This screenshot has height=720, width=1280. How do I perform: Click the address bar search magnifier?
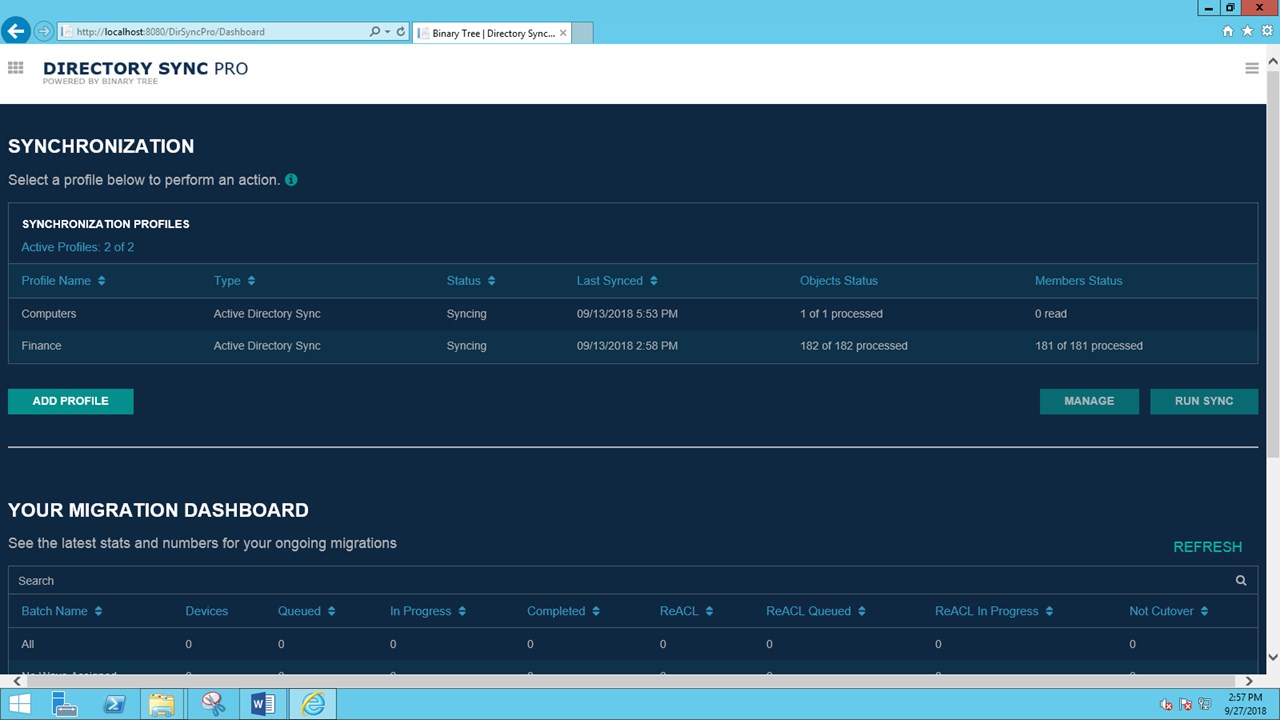point(375,32)
